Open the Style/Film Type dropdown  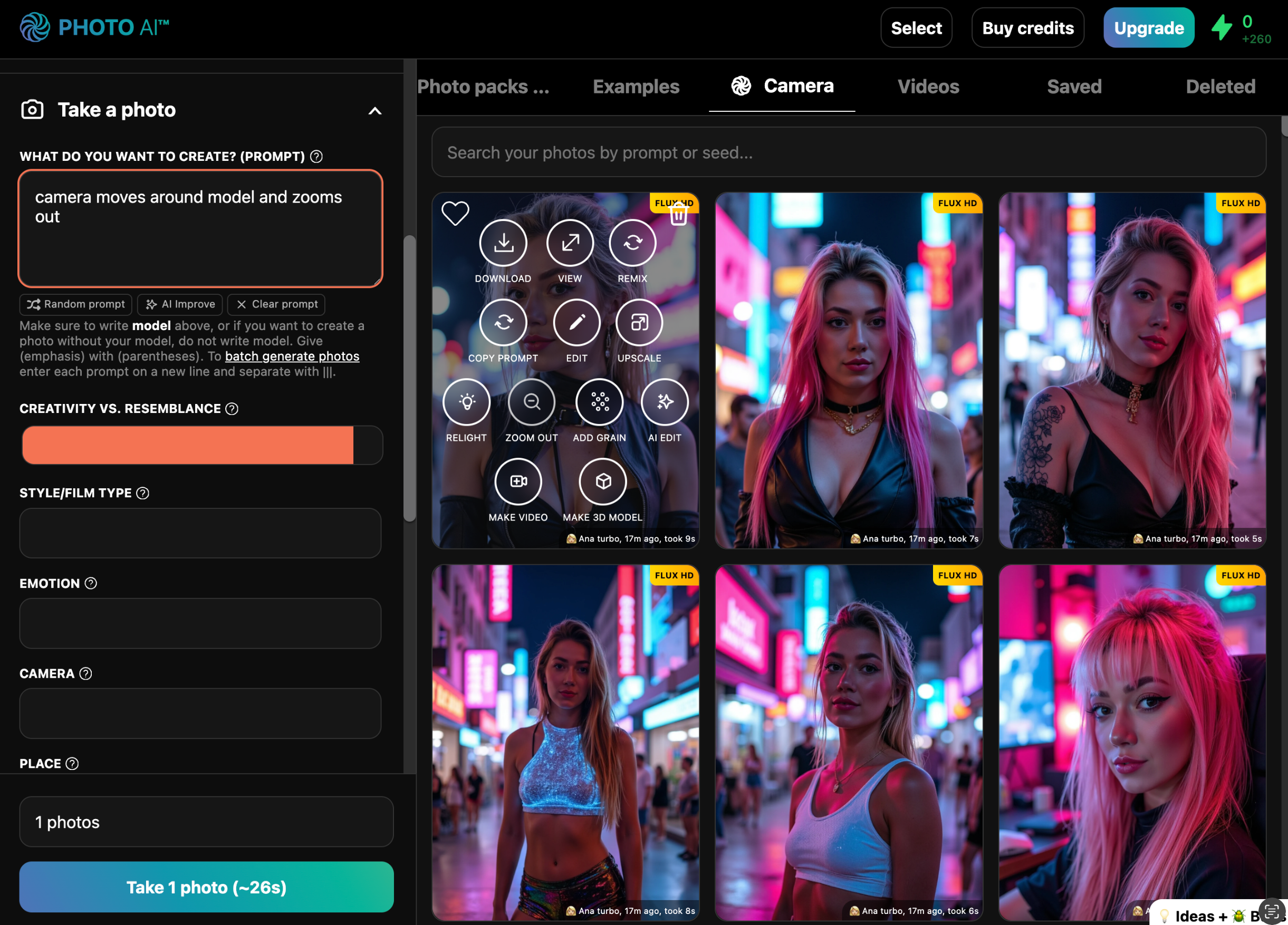(x=200, y=533)
